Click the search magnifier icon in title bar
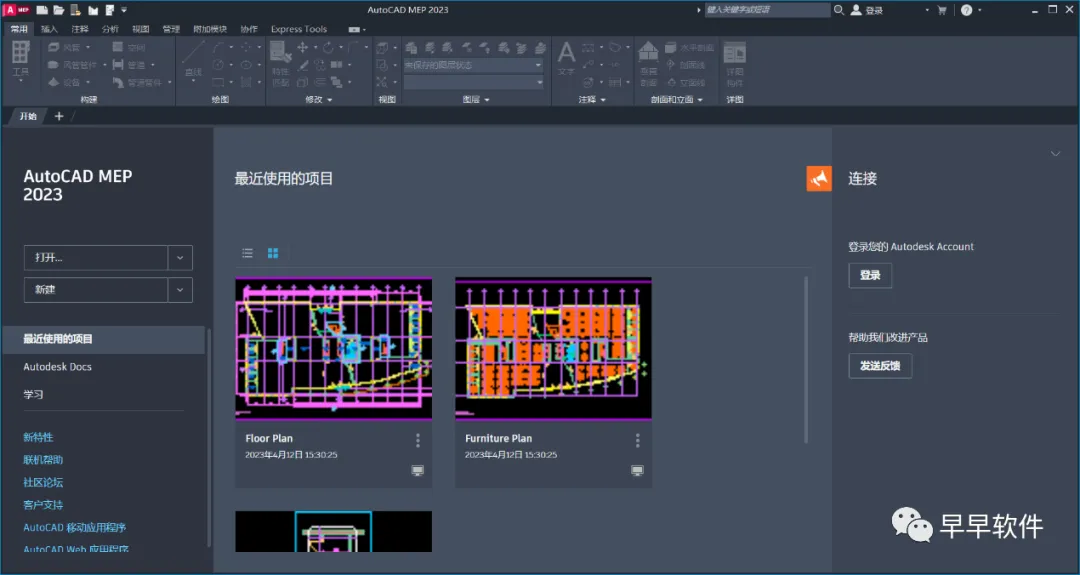Screen dimensions: 1080x575 (x=838, y=10)
